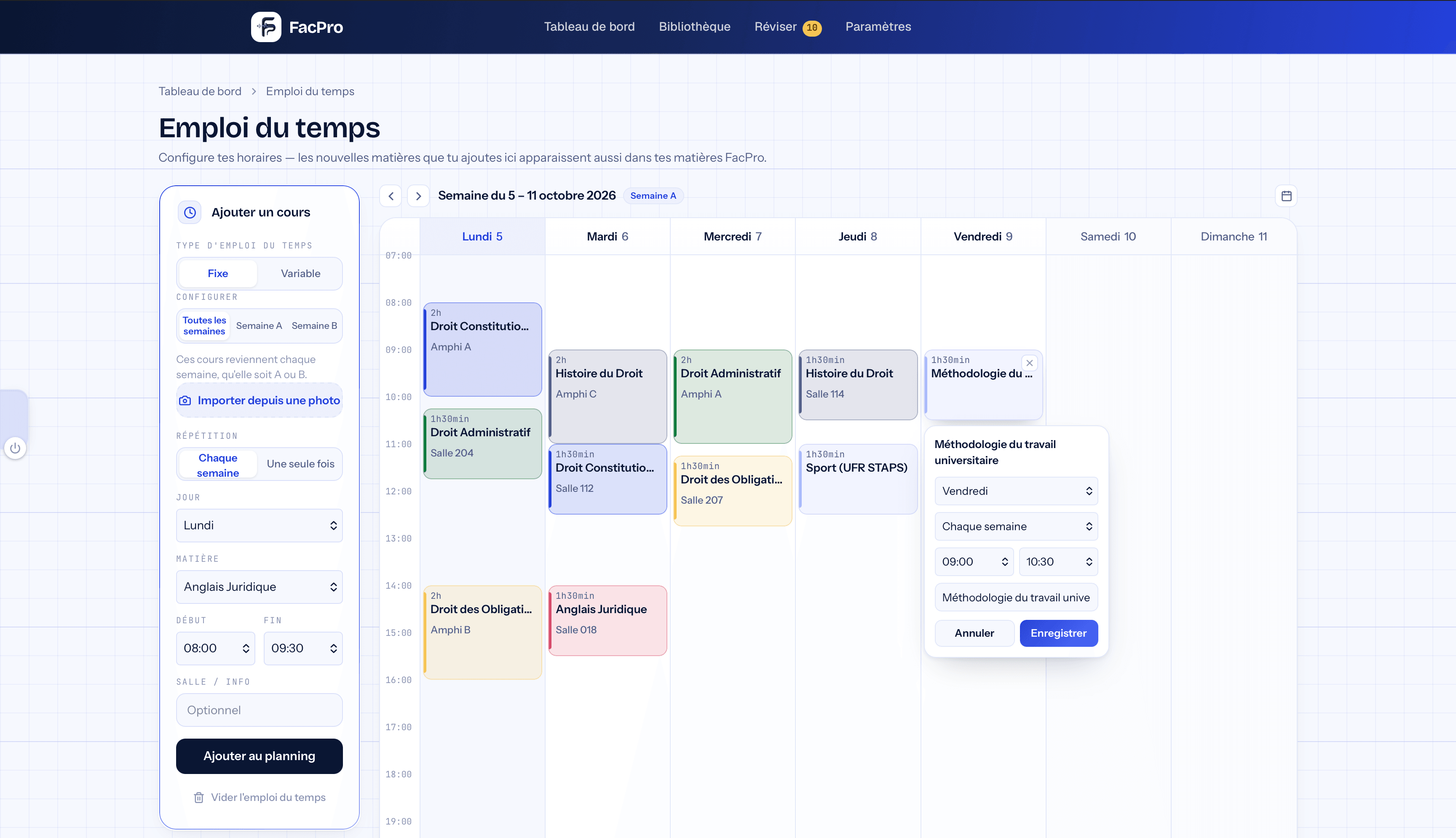Click Vider l'emploi du temps
The height and width of the screenshot is (838, 1456).
[x=259, y=797]
